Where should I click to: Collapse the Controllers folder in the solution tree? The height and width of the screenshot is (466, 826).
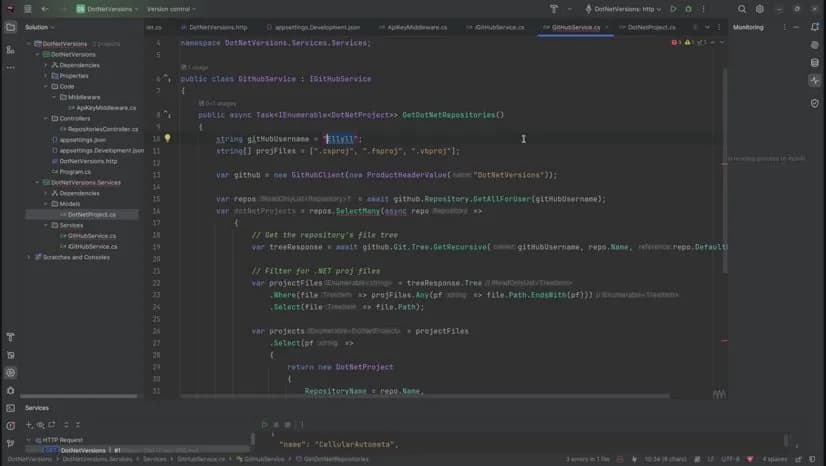coord(46,118)
